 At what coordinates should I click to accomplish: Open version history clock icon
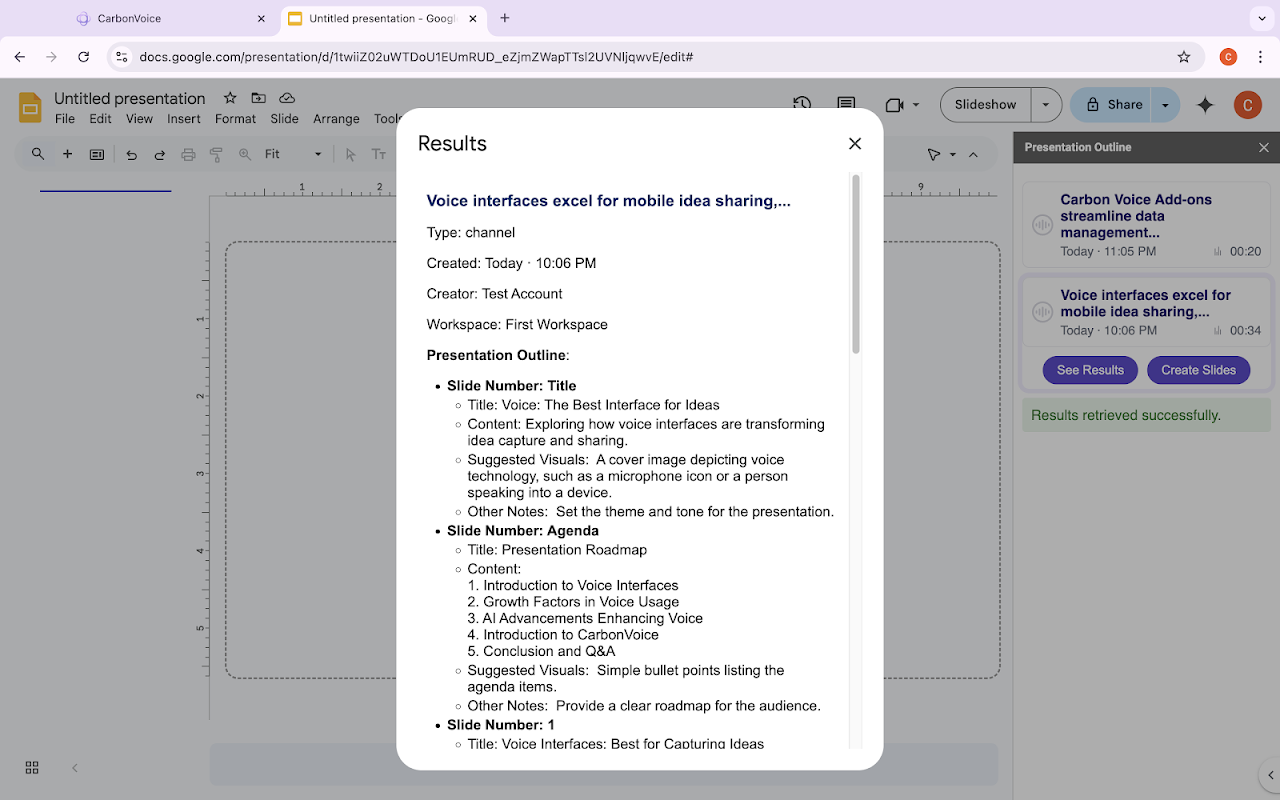802,105
